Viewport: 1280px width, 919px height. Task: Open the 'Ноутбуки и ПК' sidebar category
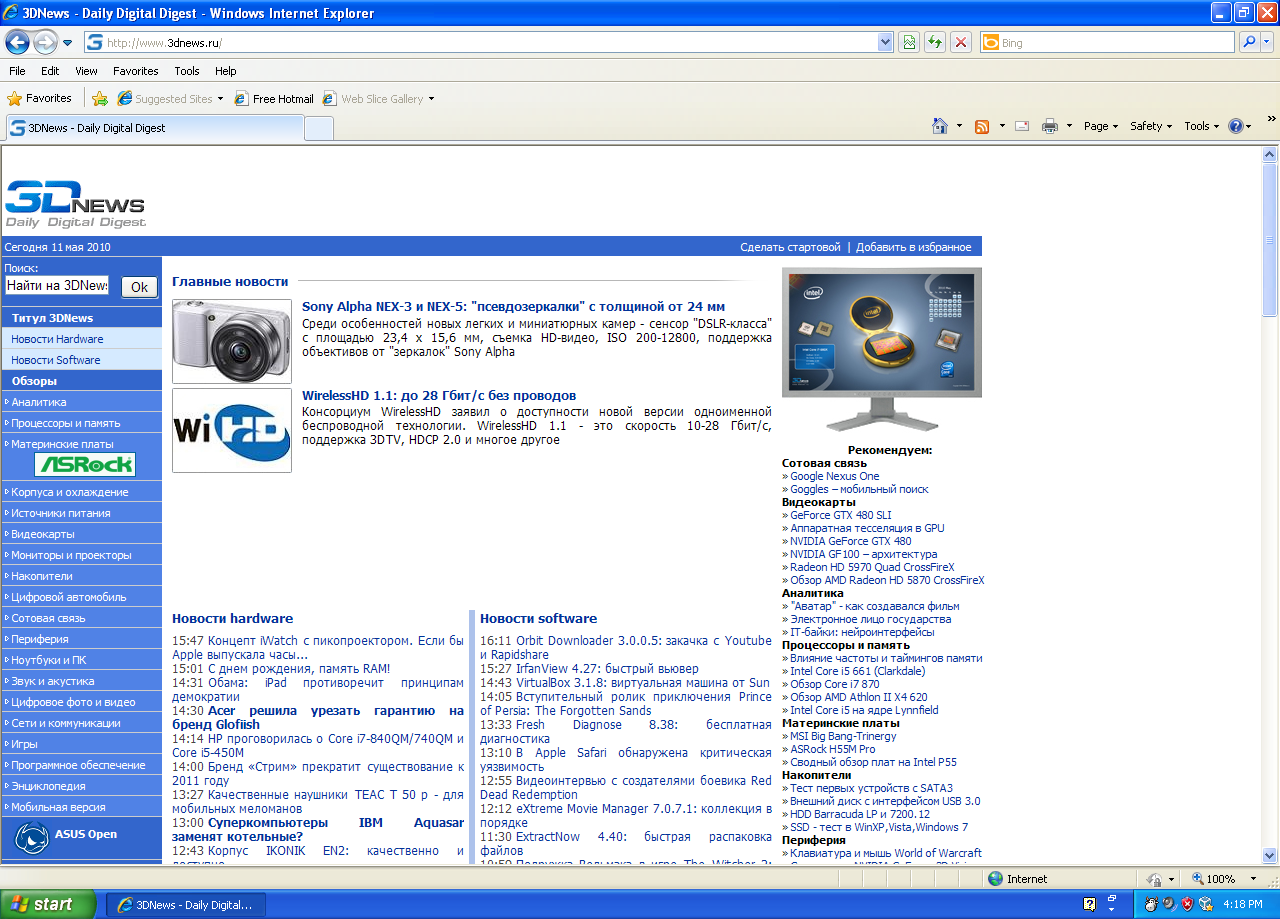[49, 660]
